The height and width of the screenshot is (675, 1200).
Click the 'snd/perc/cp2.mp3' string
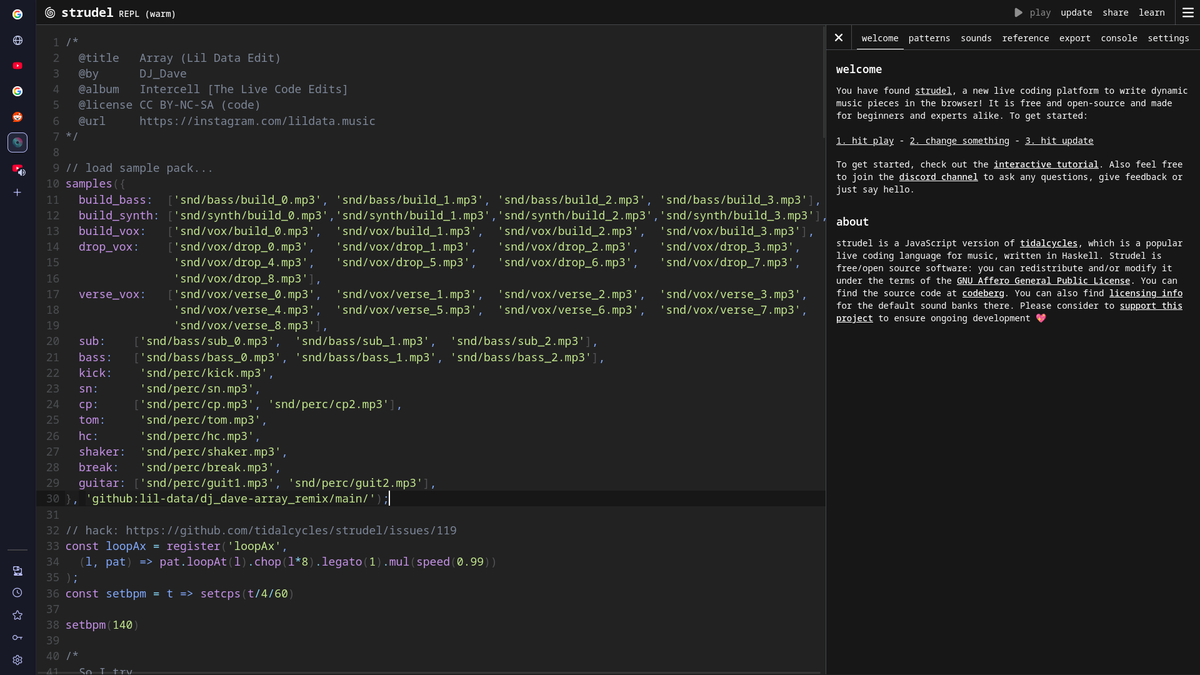(329, 404)
